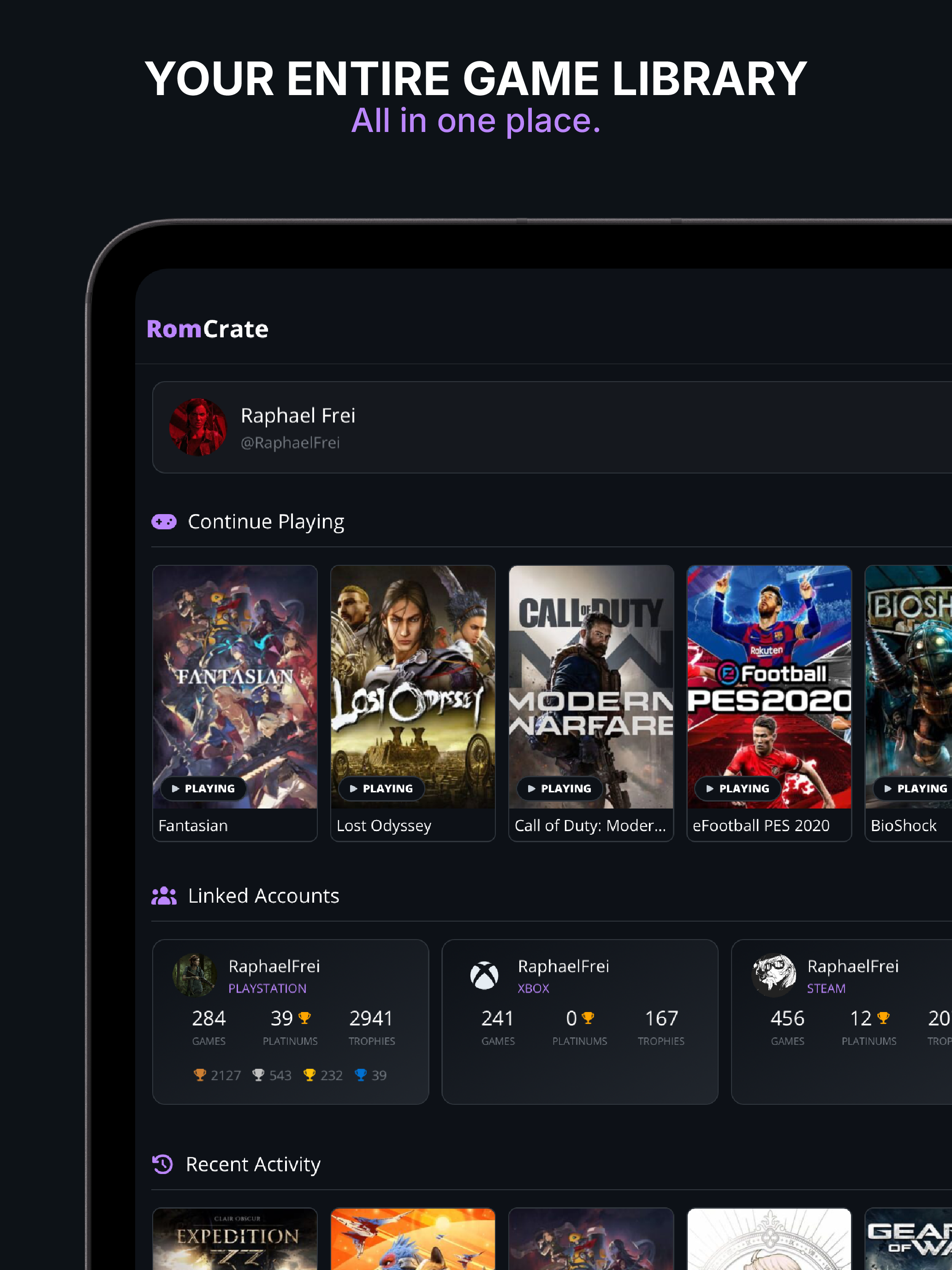Image resolution: width=952 pixels, height=1270 pixels.
Task: Select the Lost Odyssey title text
Action: click(x=384, y=826)
